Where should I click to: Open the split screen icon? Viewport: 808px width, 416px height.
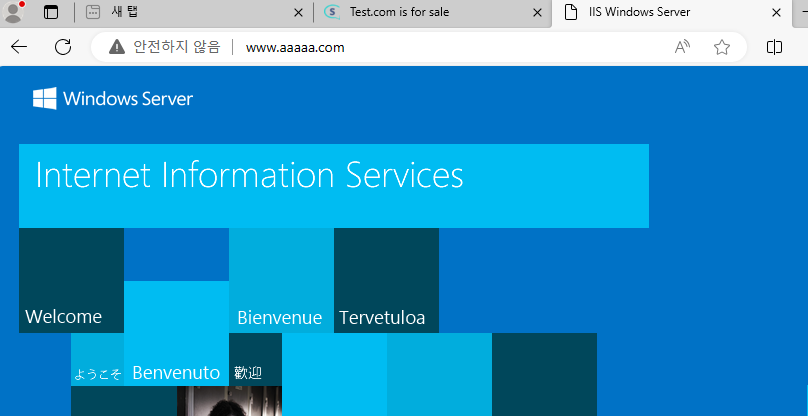[x=774, y=47]
